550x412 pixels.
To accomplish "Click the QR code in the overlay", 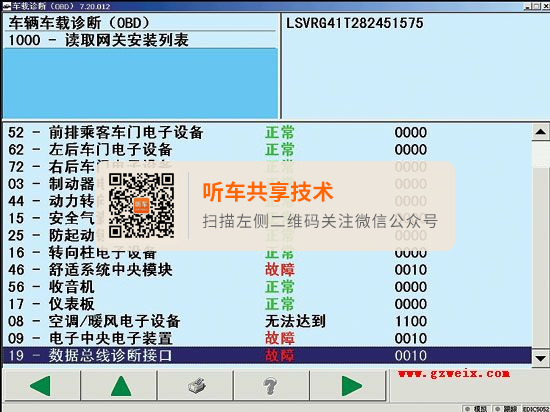I will point(141,205).
